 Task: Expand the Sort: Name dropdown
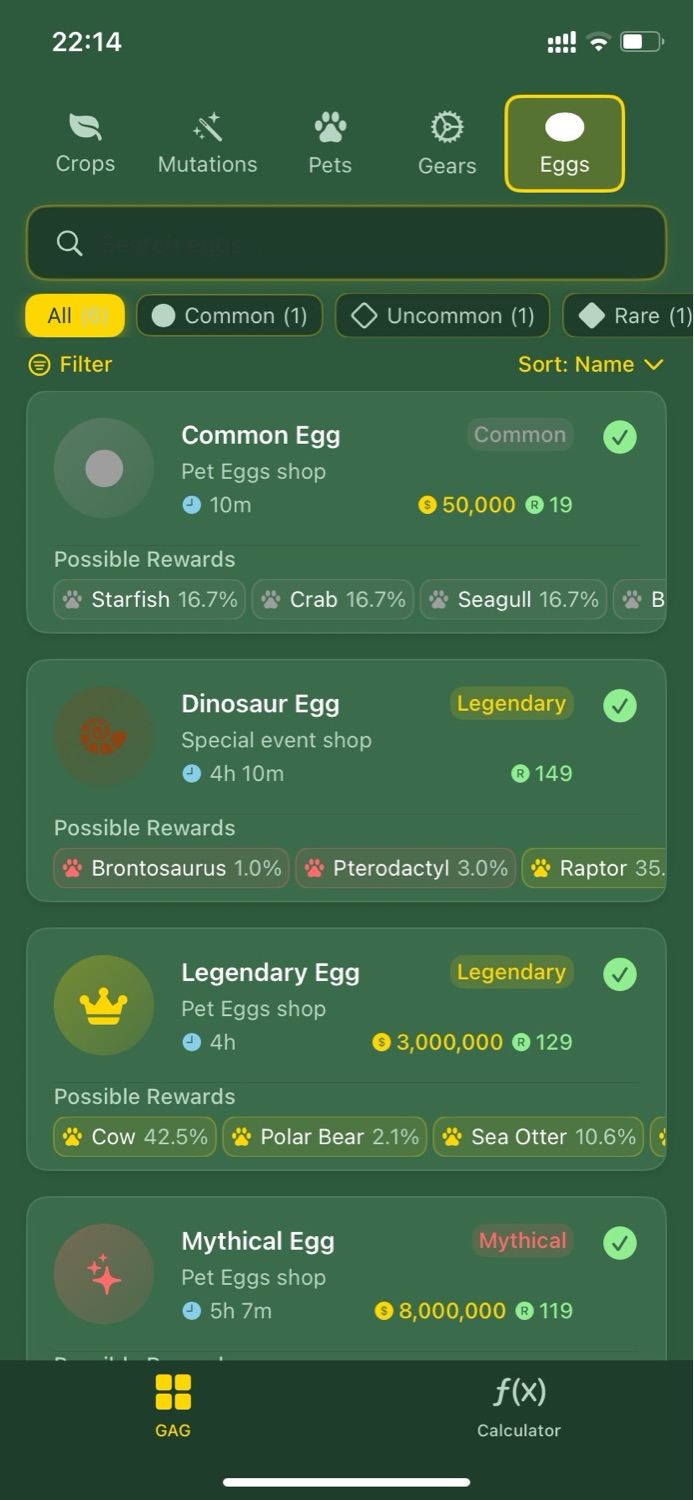(x=590, y=365)
